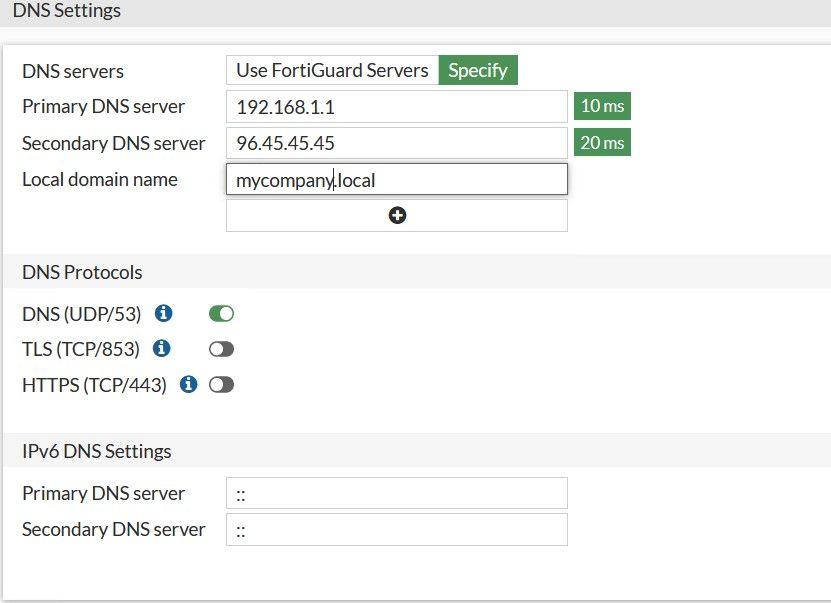Click the IPv6 DNS Settings section header
Image resolution: width=831 pixels, height=603 pixels.
click(97, 451)
